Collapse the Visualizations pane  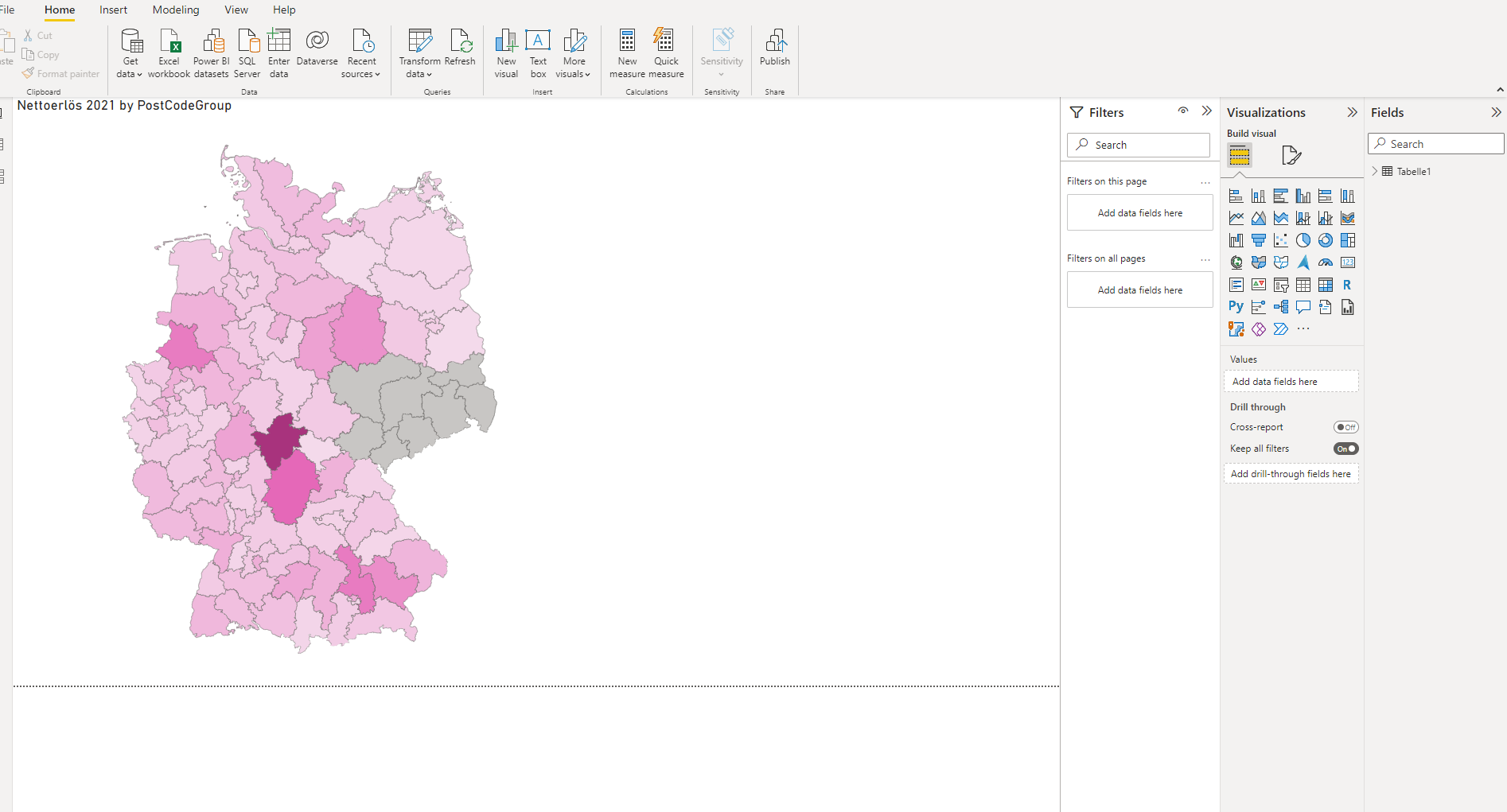pyautogui.click(x=1351, y=112)
